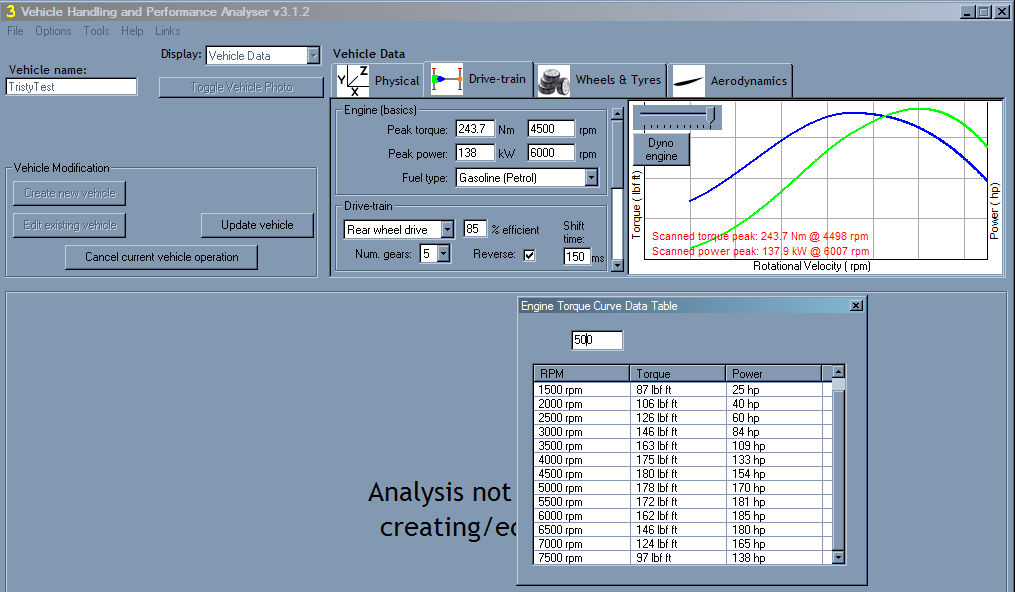Click scroll down arrow of torque data table
This screenshot has height=592, width=1015.
point(838,557)
